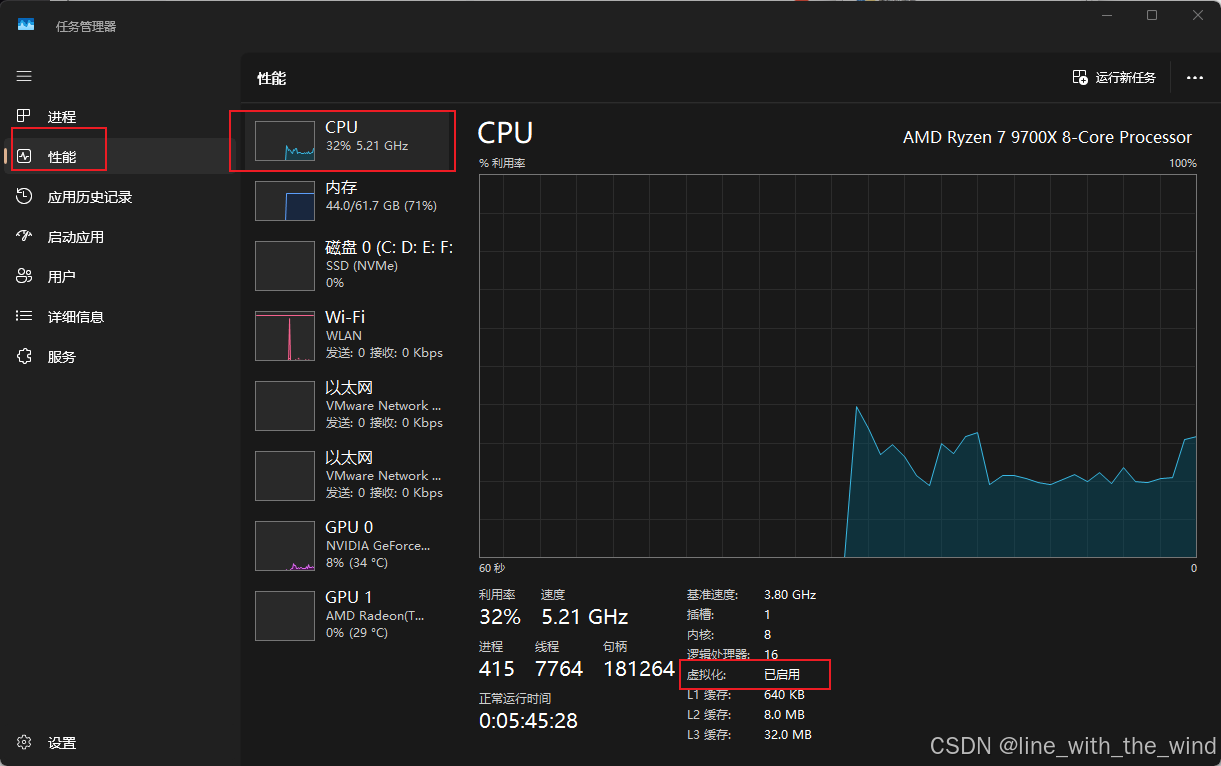Select the 内存 memory usage thumbnail

[x=285, y=200]
